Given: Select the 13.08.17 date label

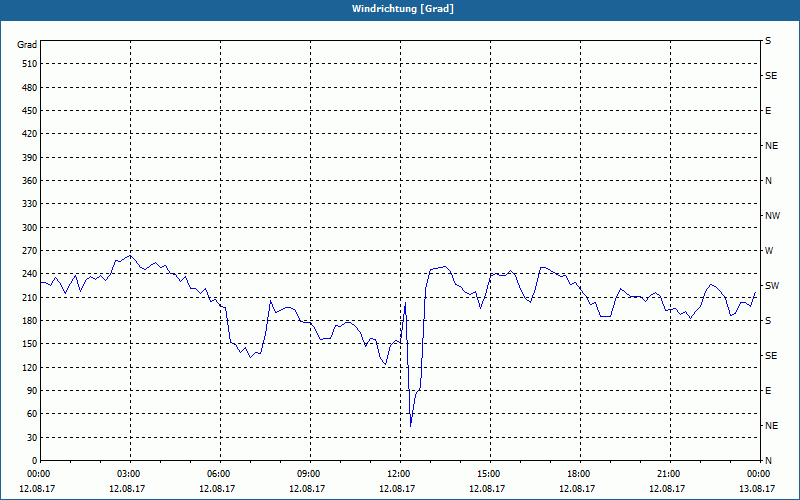Looking at the screenshot, I should [x=757, y=489].
